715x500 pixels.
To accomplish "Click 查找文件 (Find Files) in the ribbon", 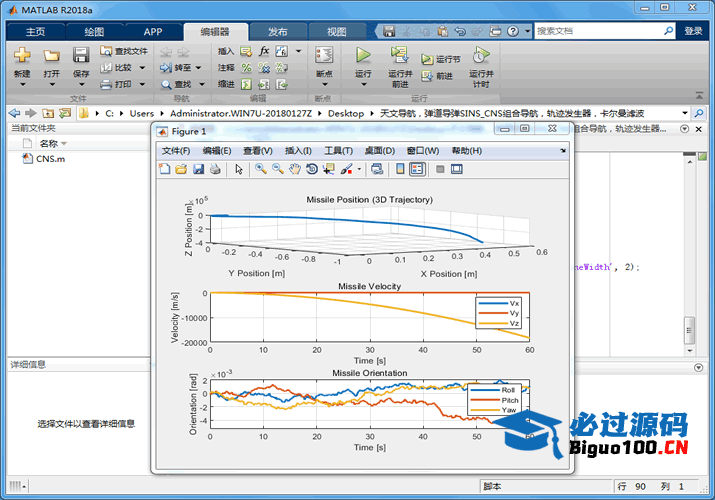I will tap(124, 51).
